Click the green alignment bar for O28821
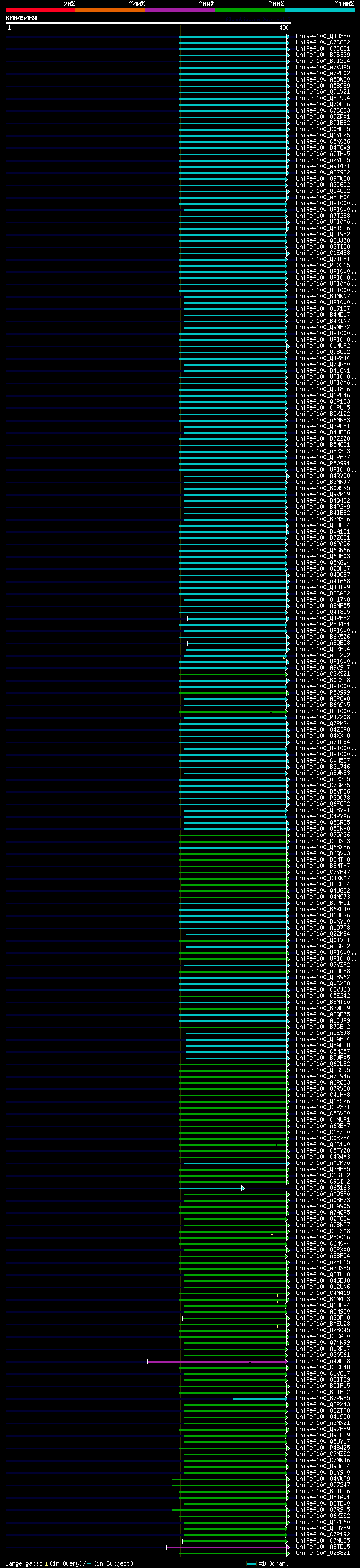 pyautogui.click(x=234, y=1553)
